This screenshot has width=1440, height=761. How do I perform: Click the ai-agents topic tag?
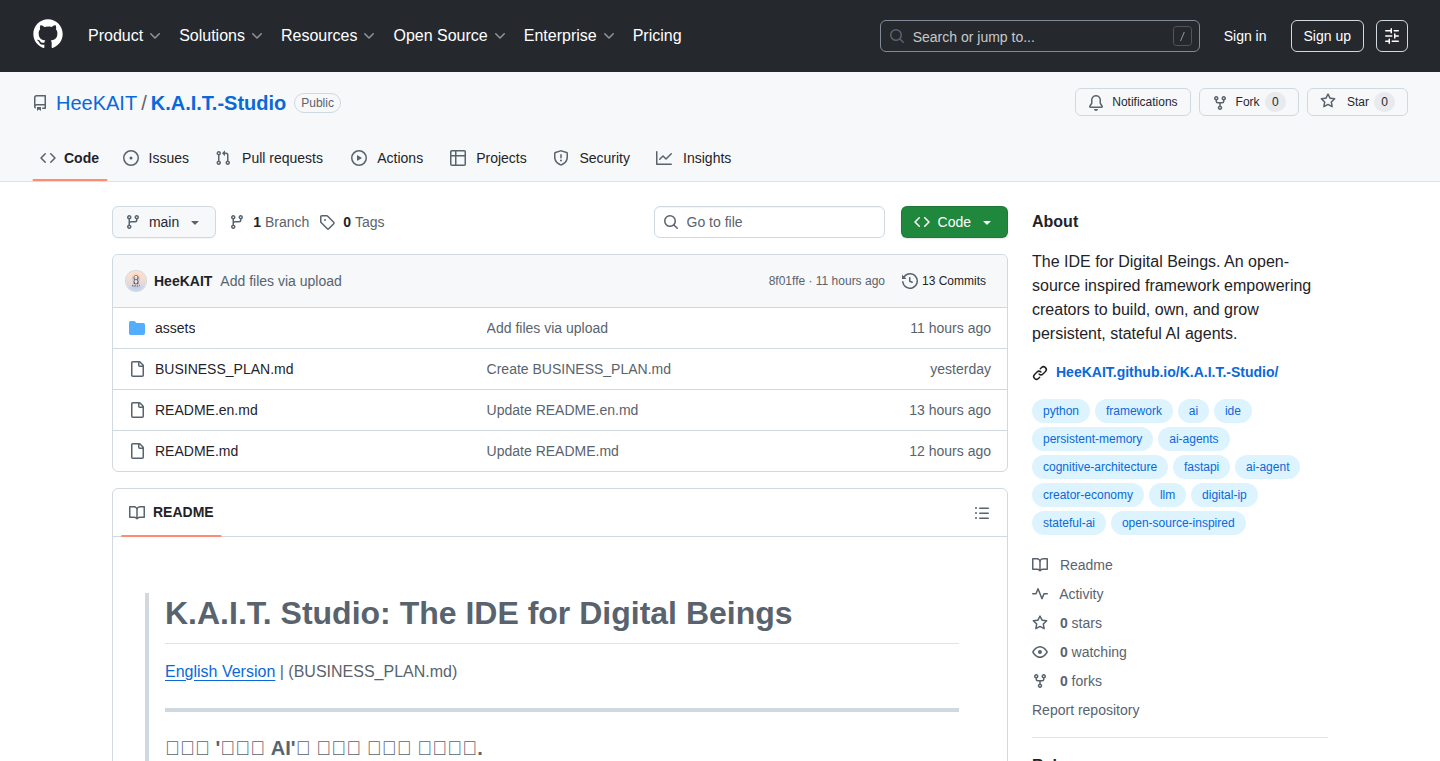pos(1194,439)
